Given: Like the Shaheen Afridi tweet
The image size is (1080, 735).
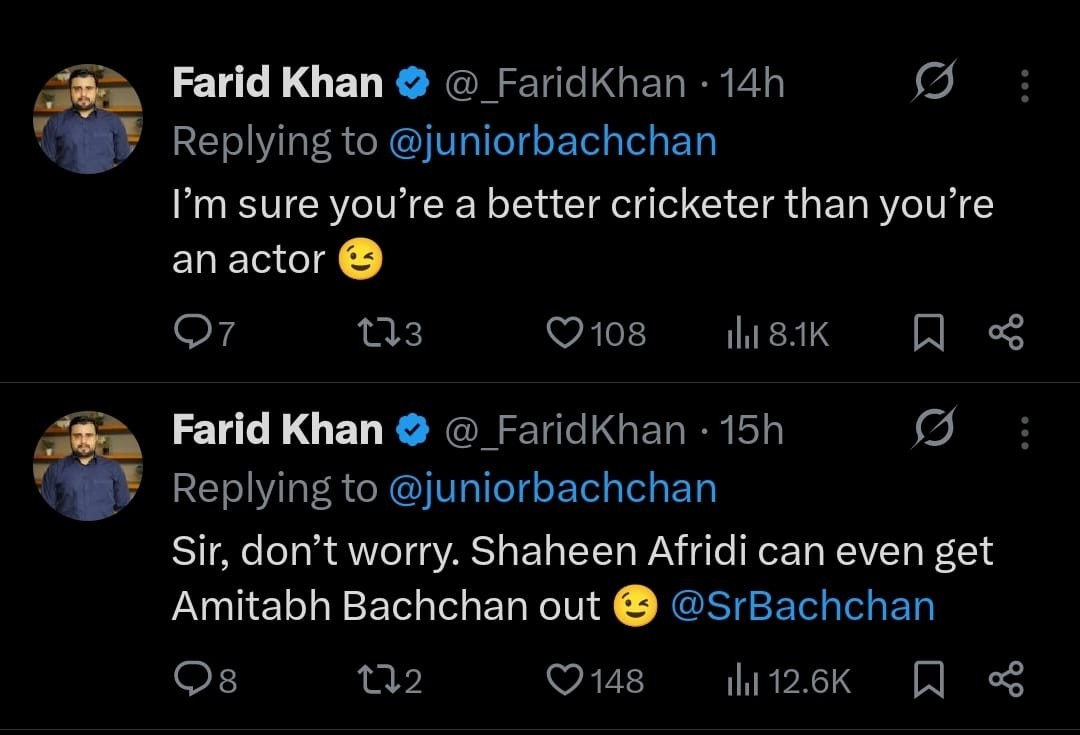Looking at the screenshot, I should click(x=565, y=681).
